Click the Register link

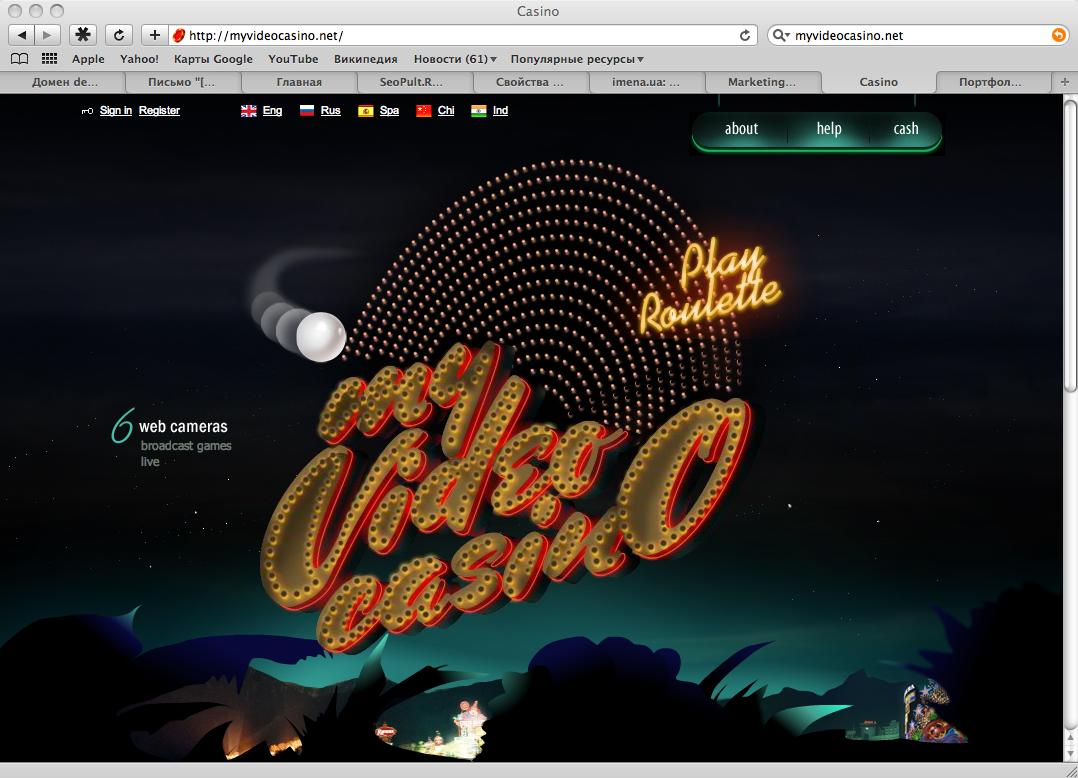pyautogui.click(x=160, y=111)
